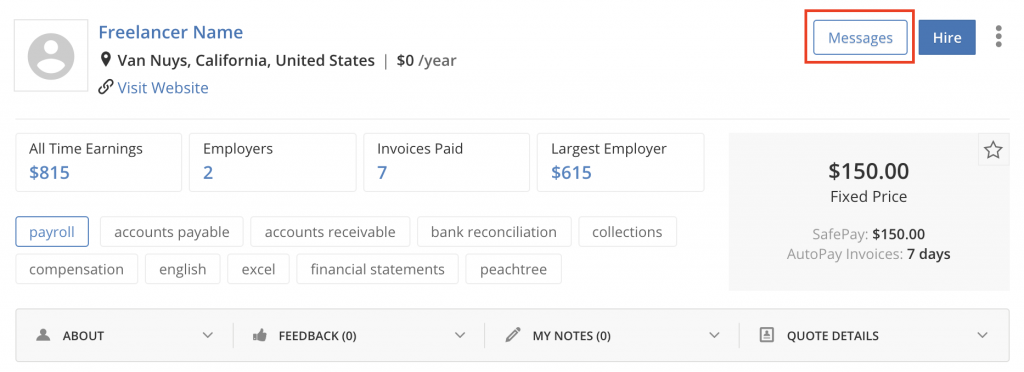Viewport: 1024px width, 372px height.
Task: Open the Messages button
Action: [860, 38]
